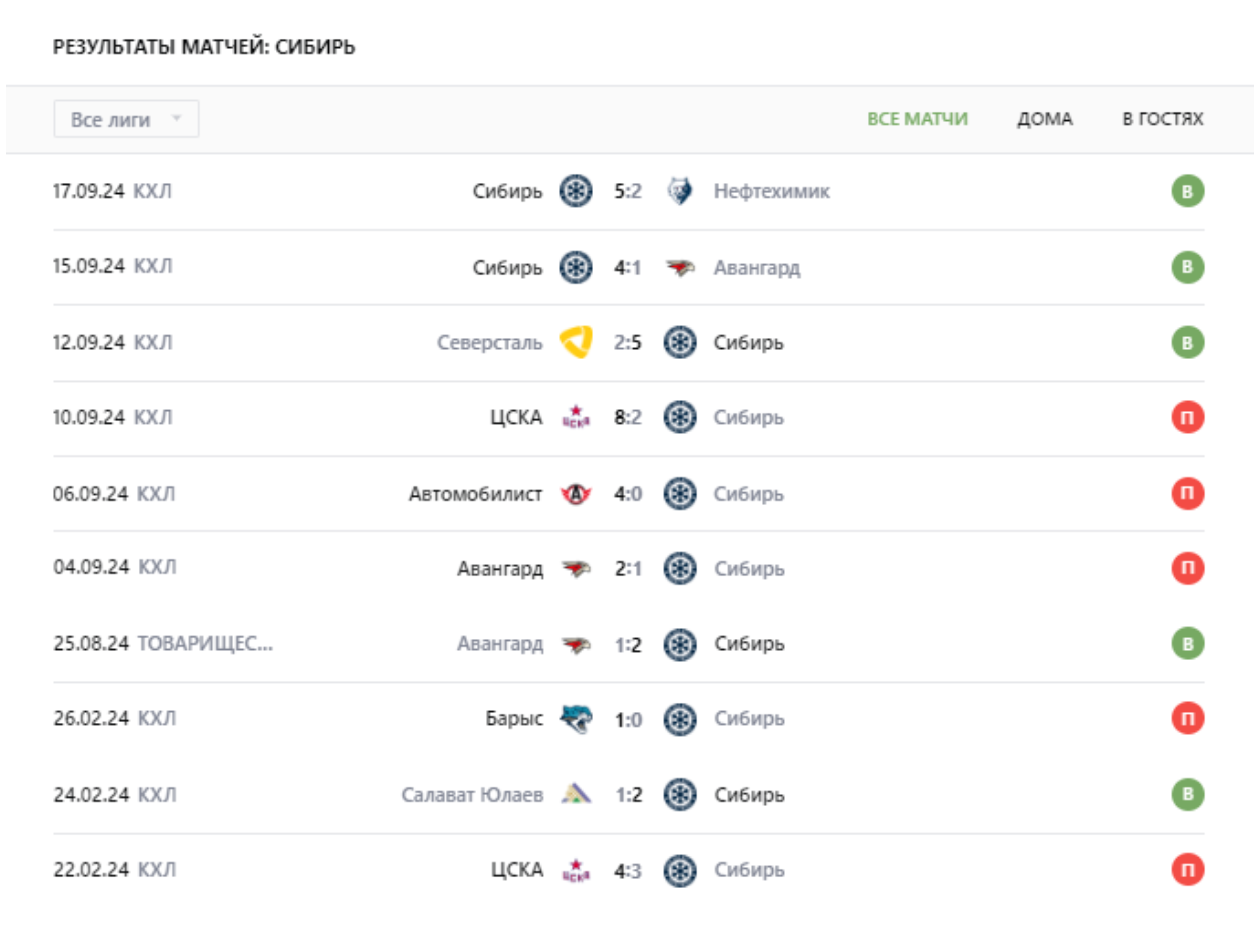1260x928 pixels.
Task: Select the Все матчи tab
Action: pyautogui.click(x=917, y=120)
